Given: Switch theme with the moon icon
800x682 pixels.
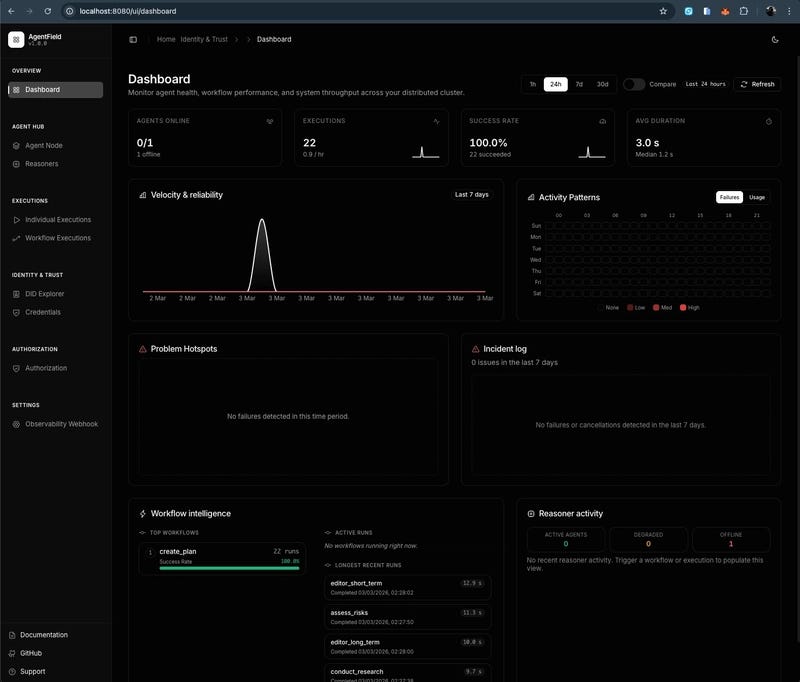Looking at the screenshot, I should coord(775,39).
